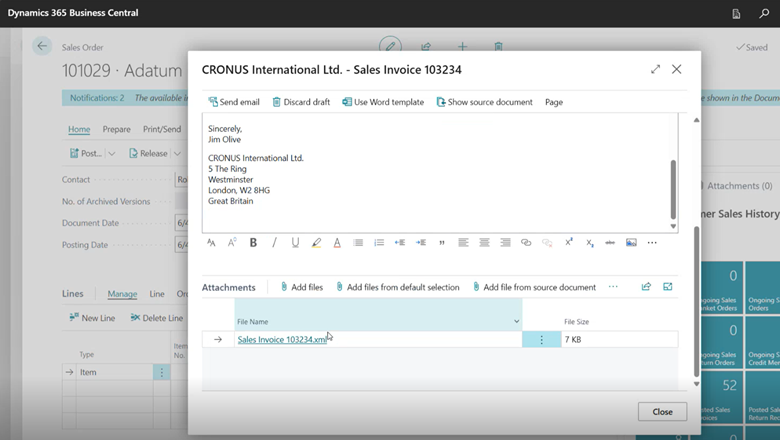The width and height of the screenshot is (780, 440).
Task: Insert an image into the email
Action: pos(631,243)
